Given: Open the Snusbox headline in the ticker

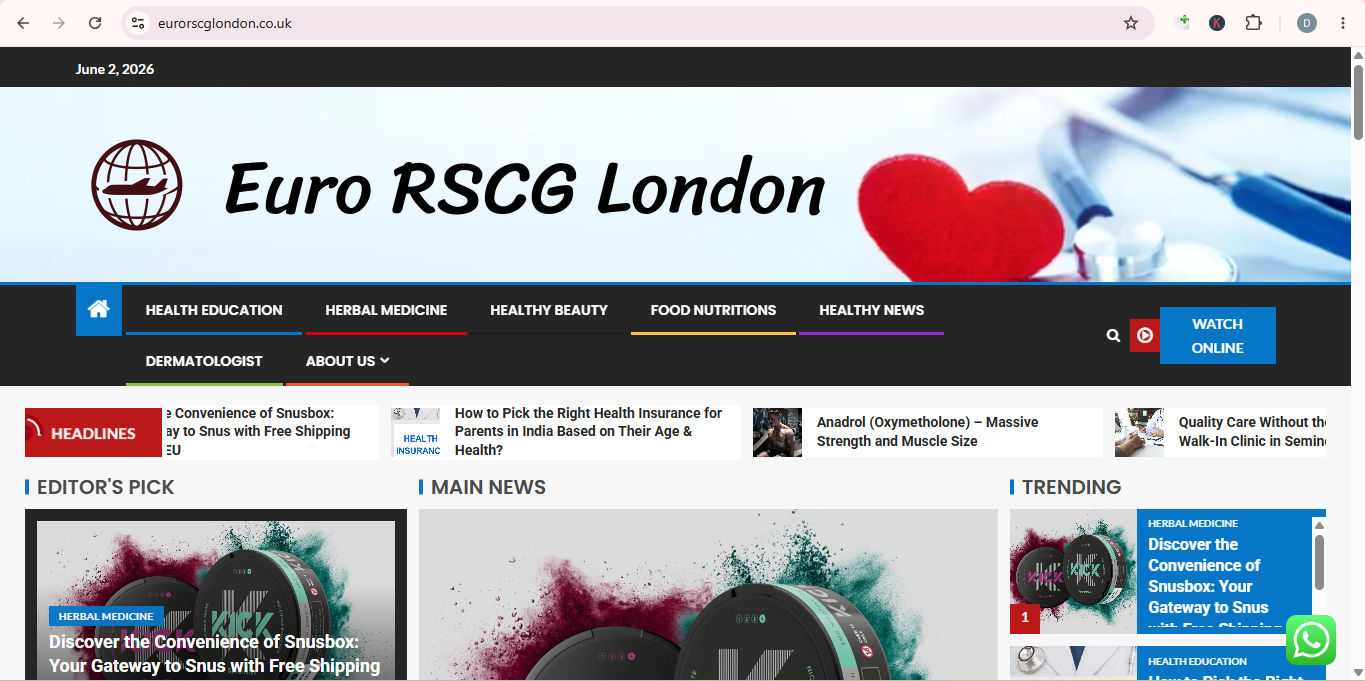Looking at the screenshot, I should click(x=257, y=432).
